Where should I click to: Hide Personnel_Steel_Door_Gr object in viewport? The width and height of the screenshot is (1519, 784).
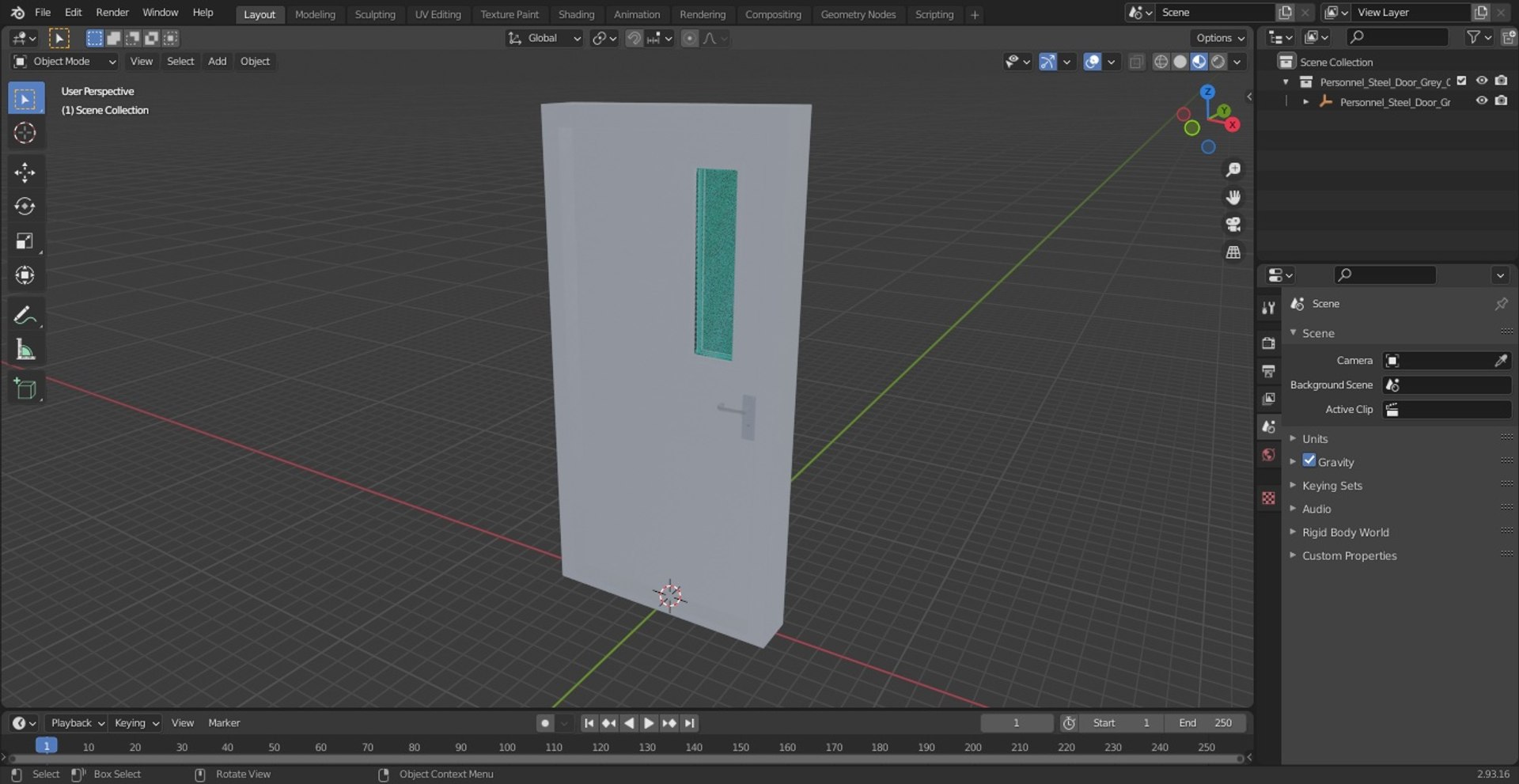click(1482, 100)
